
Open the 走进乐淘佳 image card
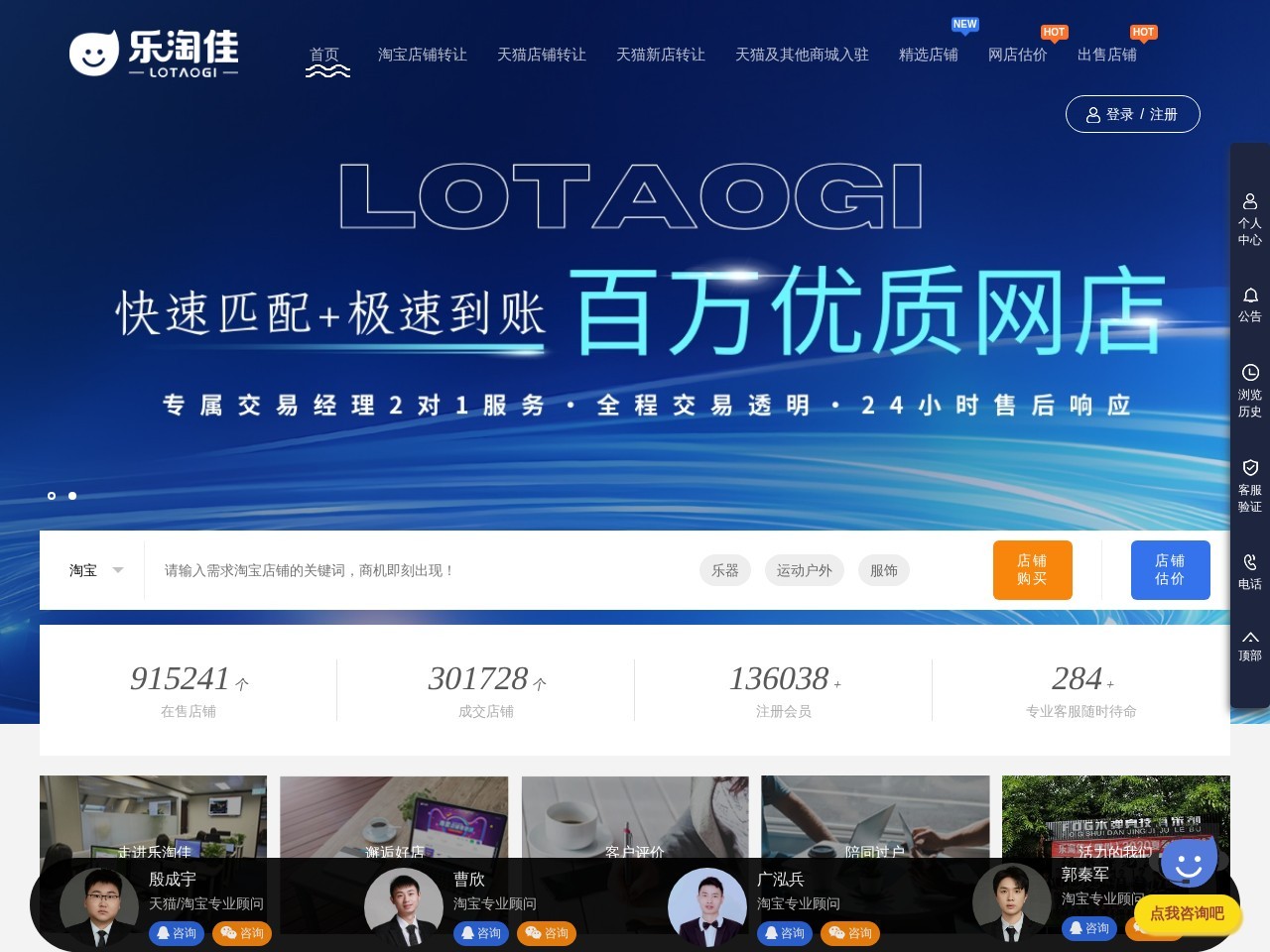(x=154, y=817)
